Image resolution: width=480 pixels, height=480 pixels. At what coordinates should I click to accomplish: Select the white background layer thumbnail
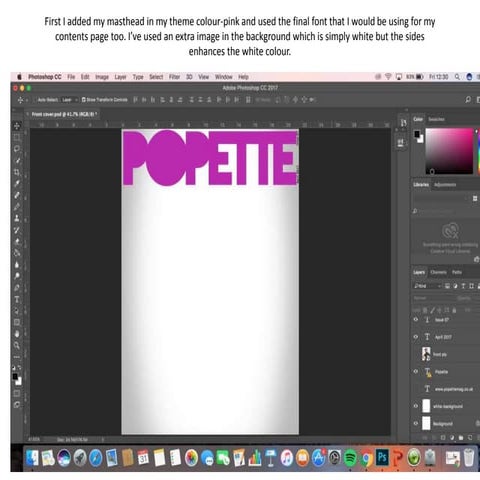(x=426, y=406)
